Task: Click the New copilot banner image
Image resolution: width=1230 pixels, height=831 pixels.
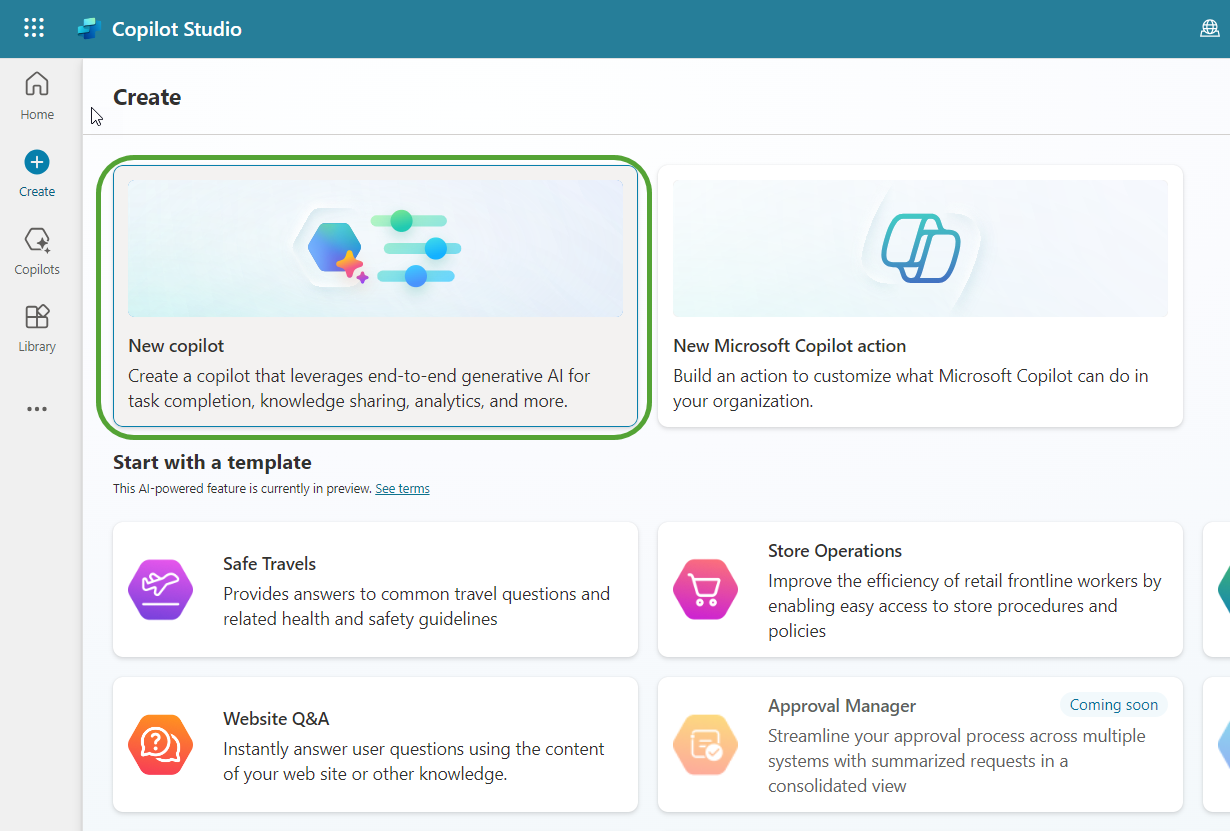Action: (375, 249)
